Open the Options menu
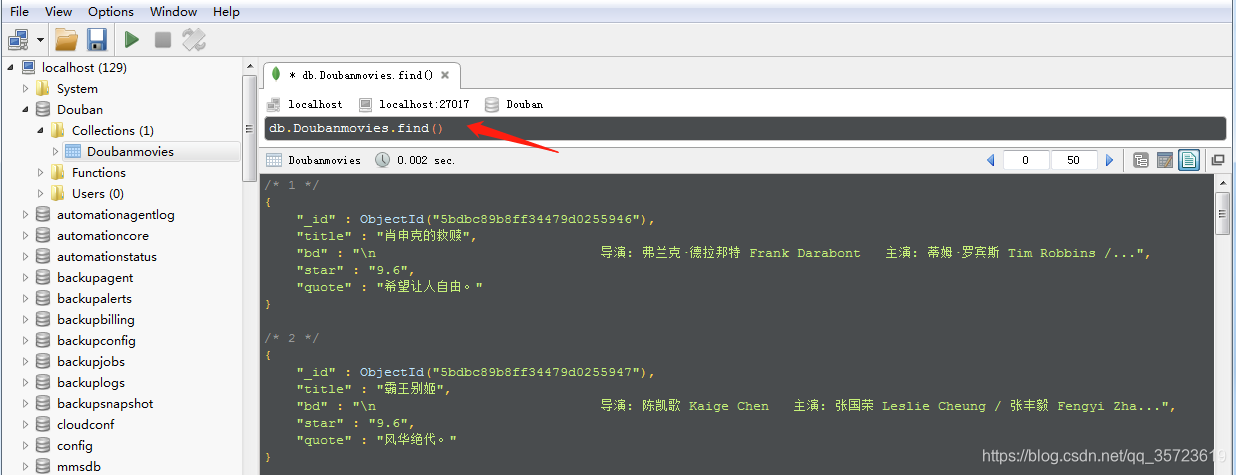 [x=111, y=12]
